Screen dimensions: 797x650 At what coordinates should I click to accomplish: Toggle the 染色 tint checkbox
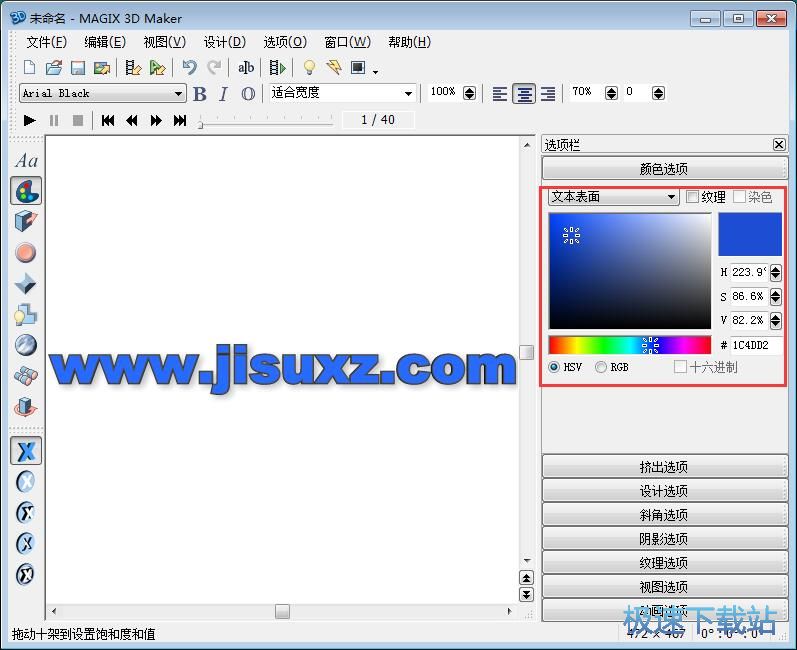click(740, 197)
